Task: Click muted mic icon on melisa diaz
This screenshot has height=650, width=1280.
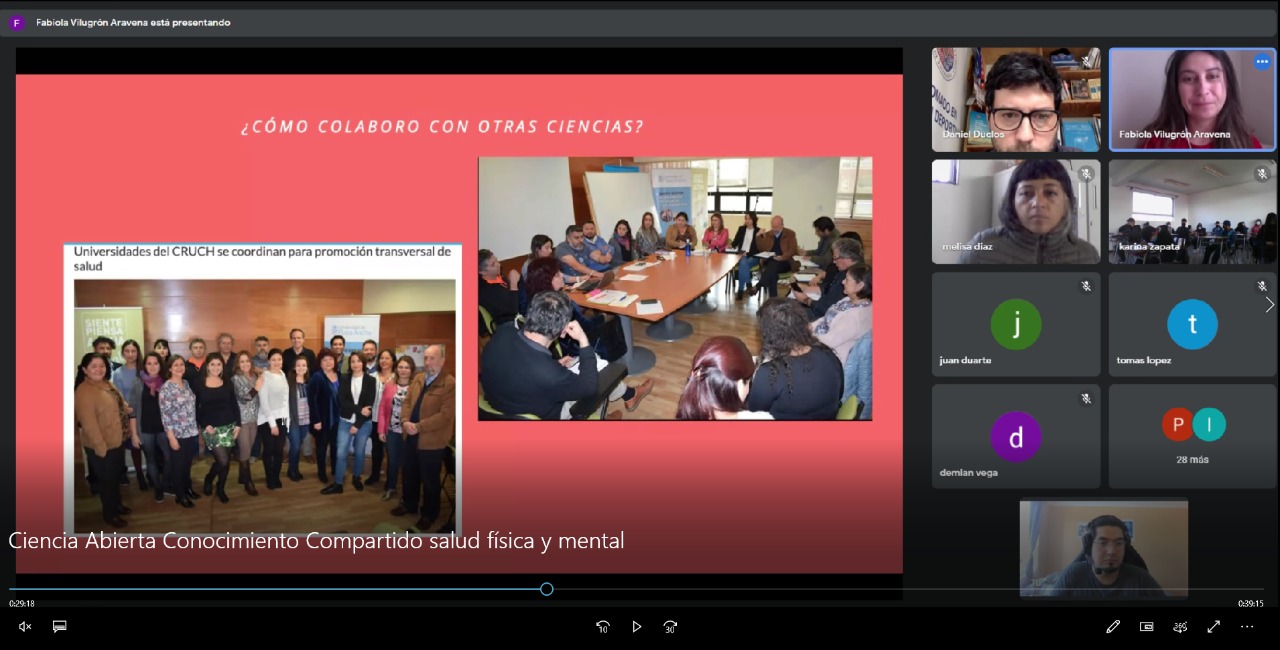Action: (x=1086, y=174)
